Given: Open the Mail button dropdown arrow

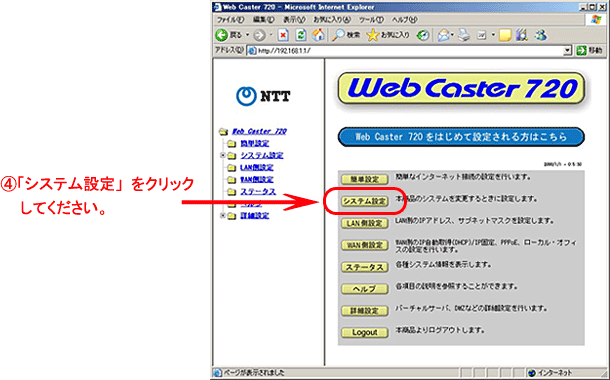Looking at the screenshot, I should pos(452,35).
